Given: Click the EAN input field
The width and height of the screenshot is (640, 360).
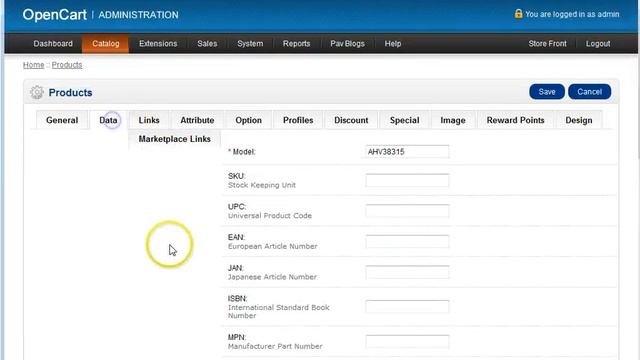Looking at the screenshot, I should click(407, 241).
